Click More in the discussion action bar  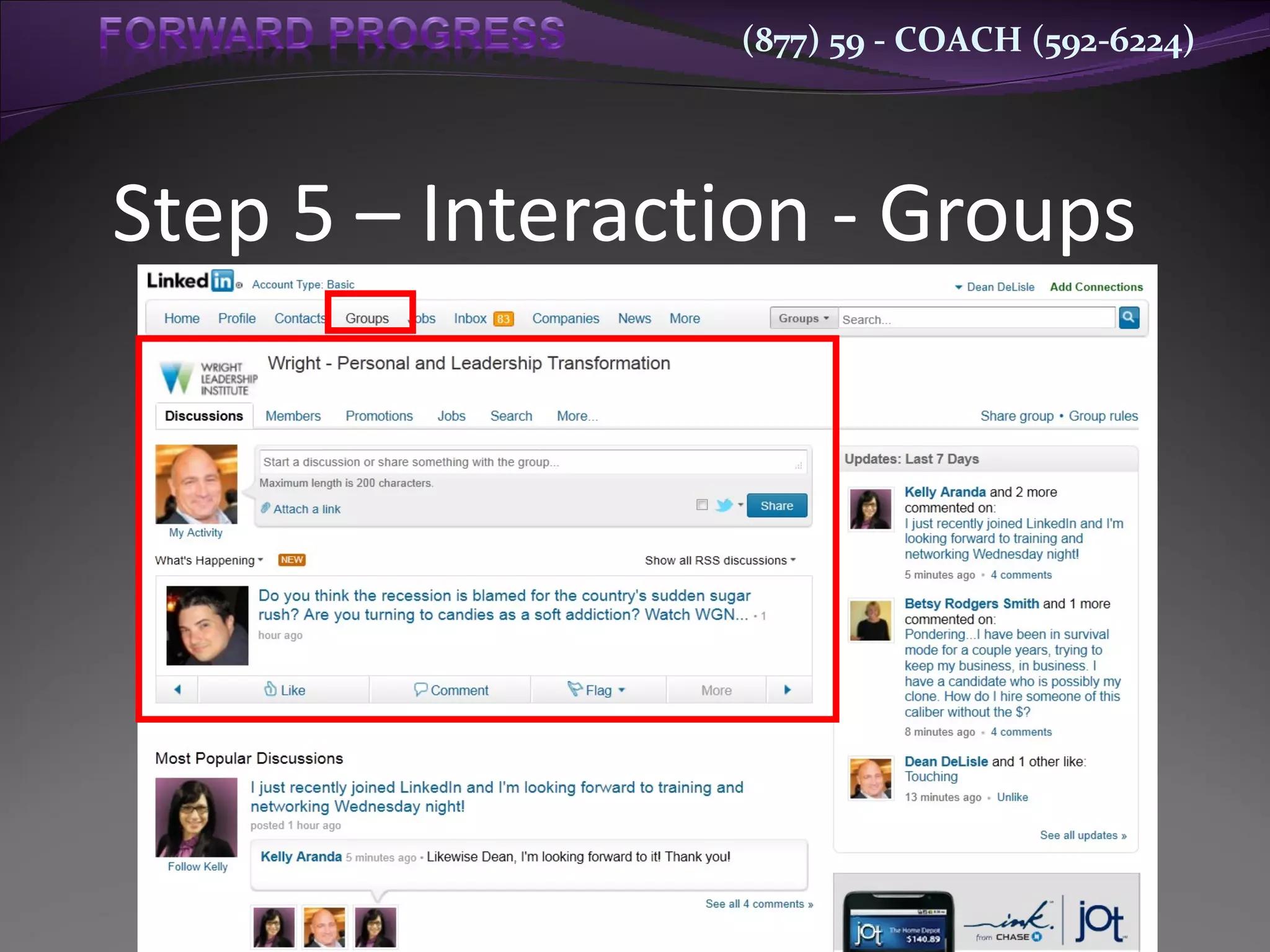point(716,690)
